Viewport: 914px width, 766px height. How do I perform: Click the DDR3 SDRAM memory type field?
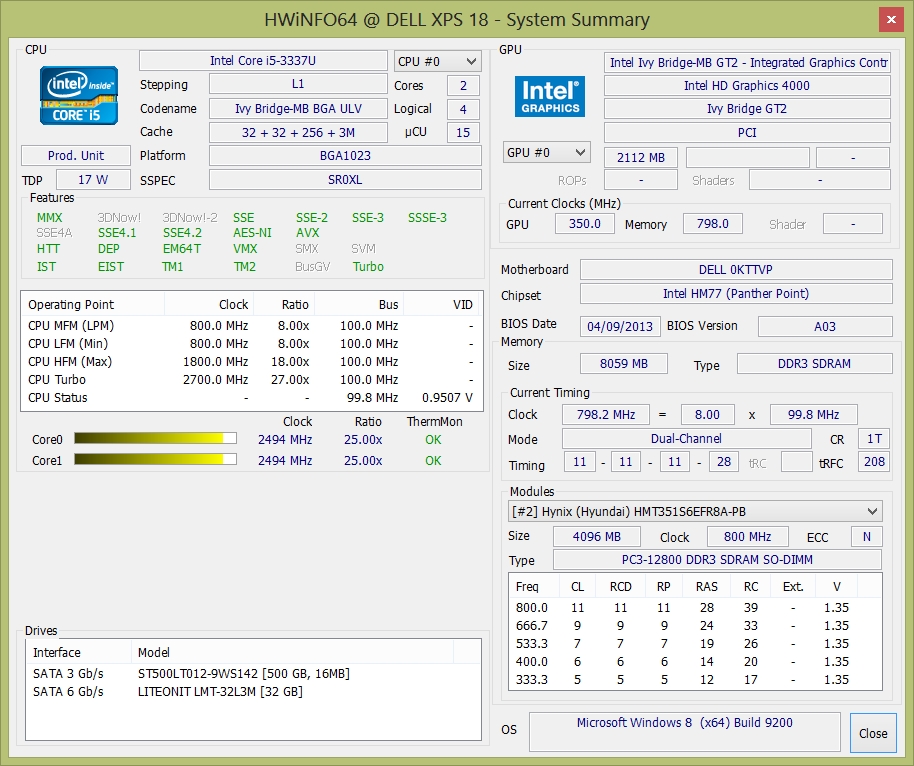click(814, 364)
